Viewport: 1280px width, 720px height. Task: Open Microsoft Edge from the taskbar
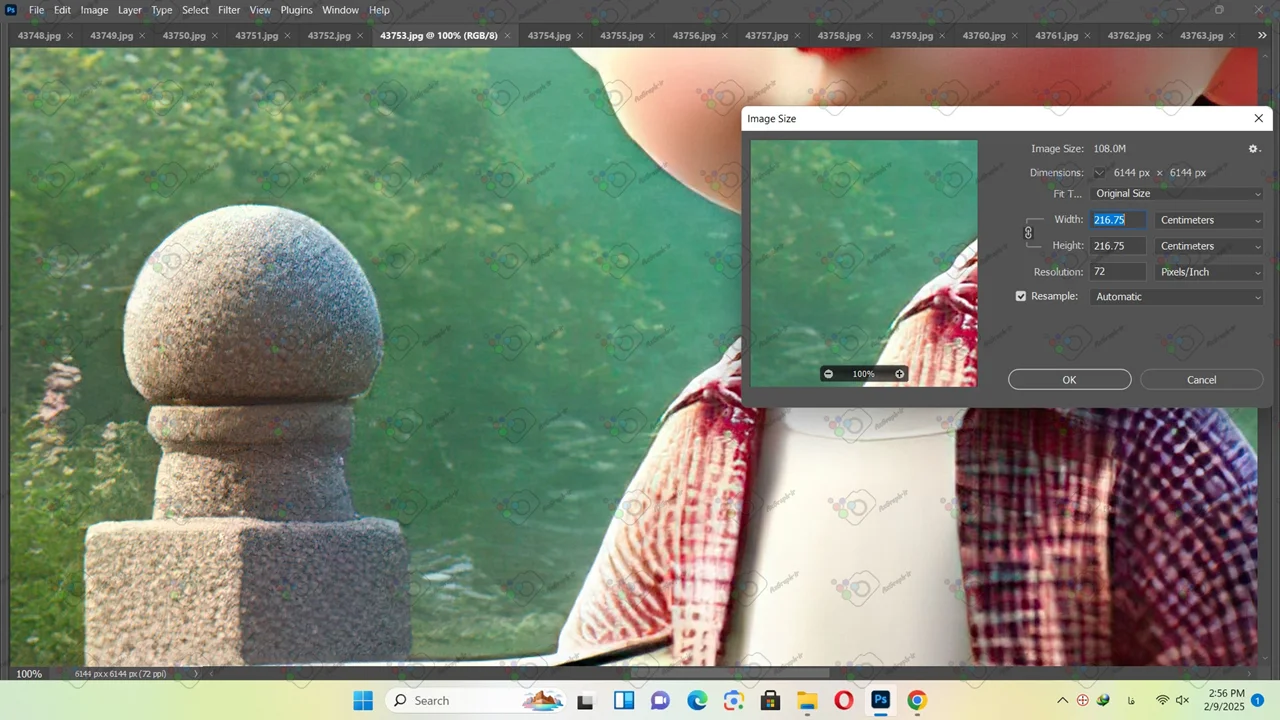(697, 701)
